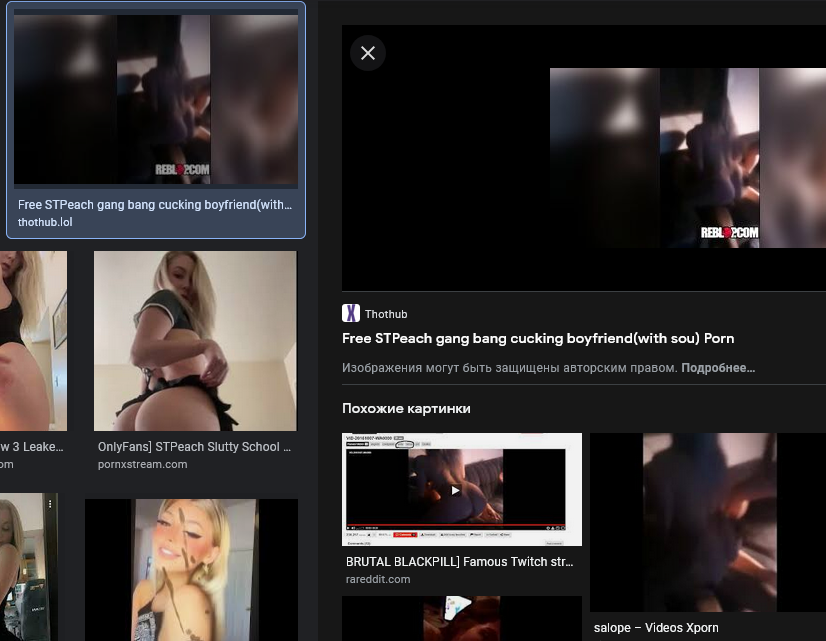This screenshot has width=826, height=641.
Task: Click the thothub.lol domain text
Action: [x=45, y=222]
